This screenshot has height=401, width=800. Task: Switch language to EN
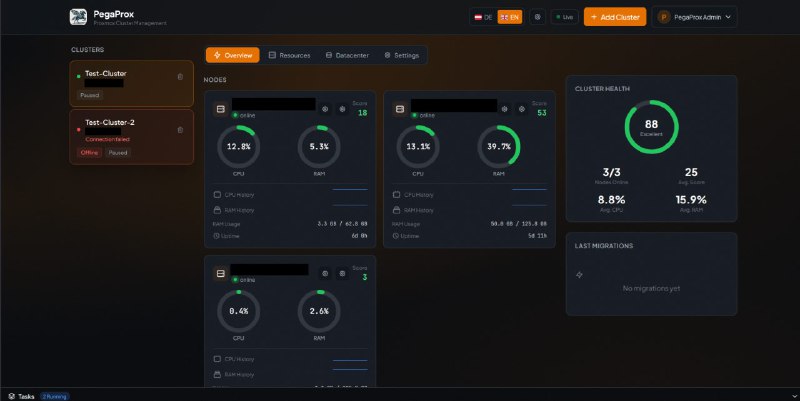(510, 17)
